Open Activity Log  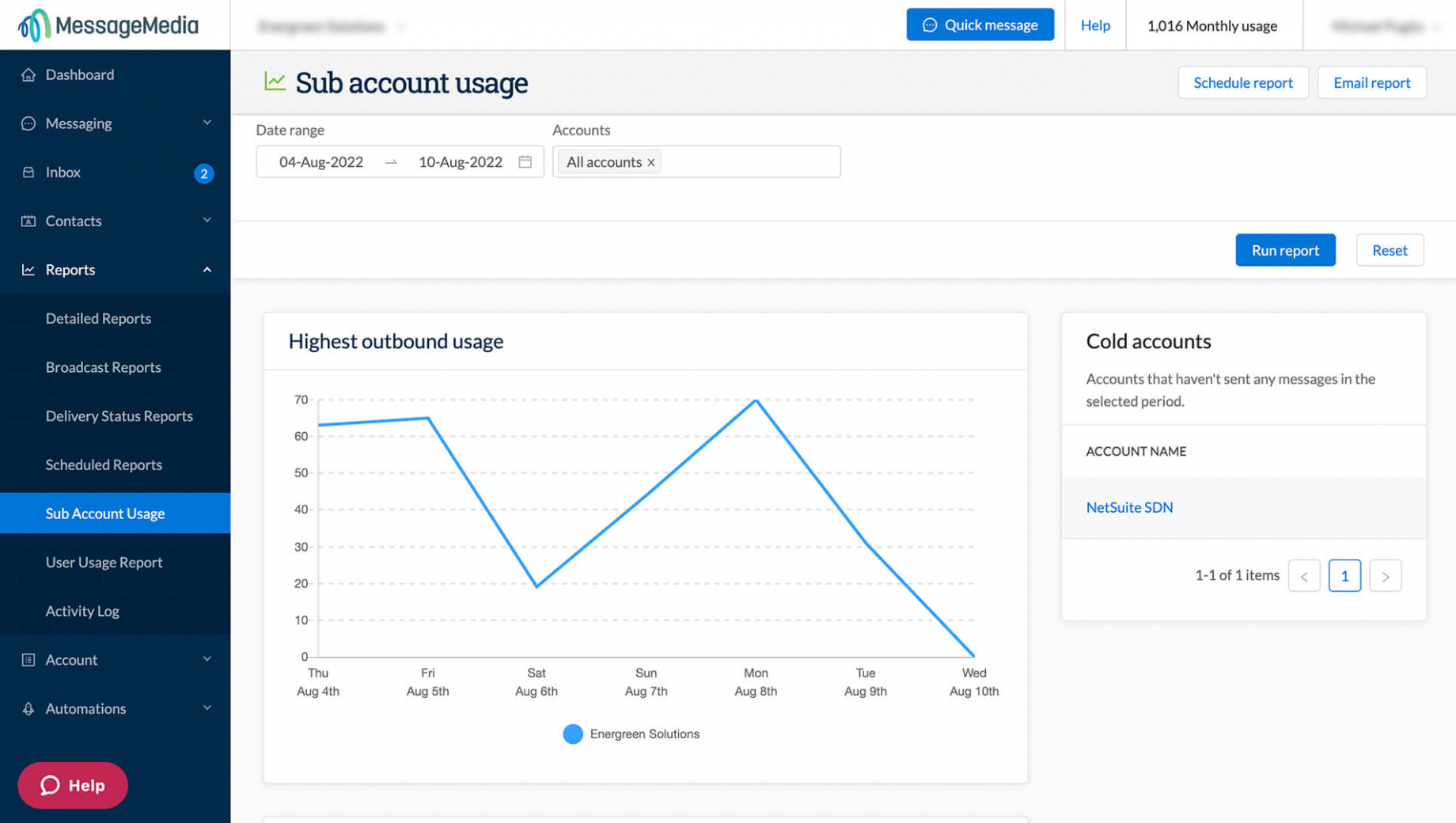point(82,611)
